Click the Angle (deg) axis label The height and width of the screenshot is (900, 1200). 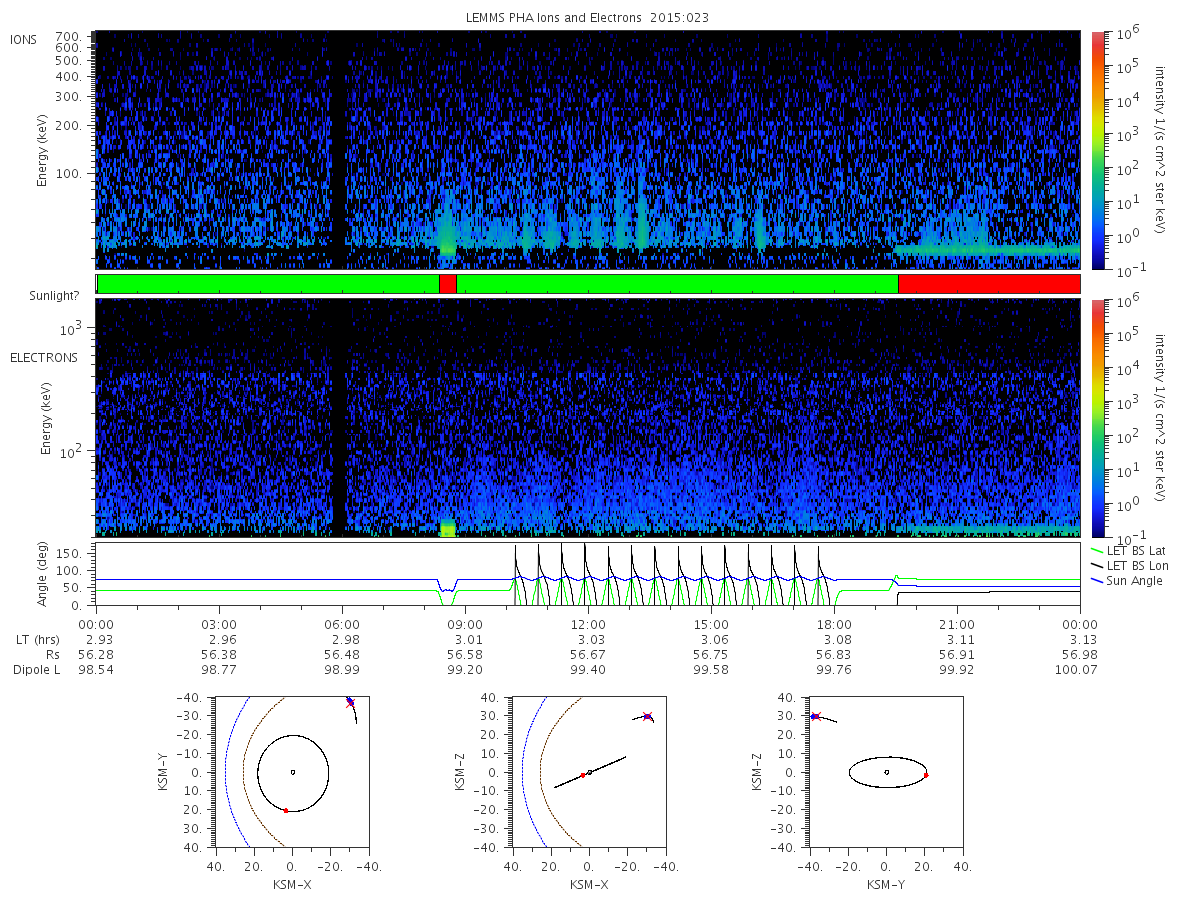coord(43,574)
